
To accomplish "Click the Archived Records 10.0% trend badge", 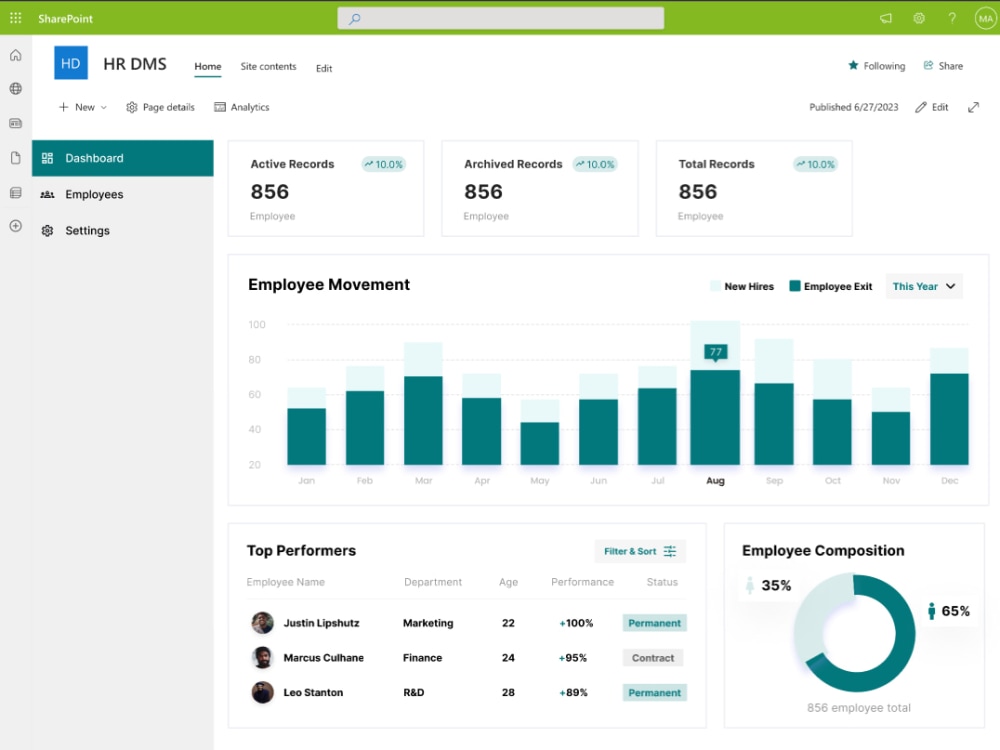I will tap(595, 165).
